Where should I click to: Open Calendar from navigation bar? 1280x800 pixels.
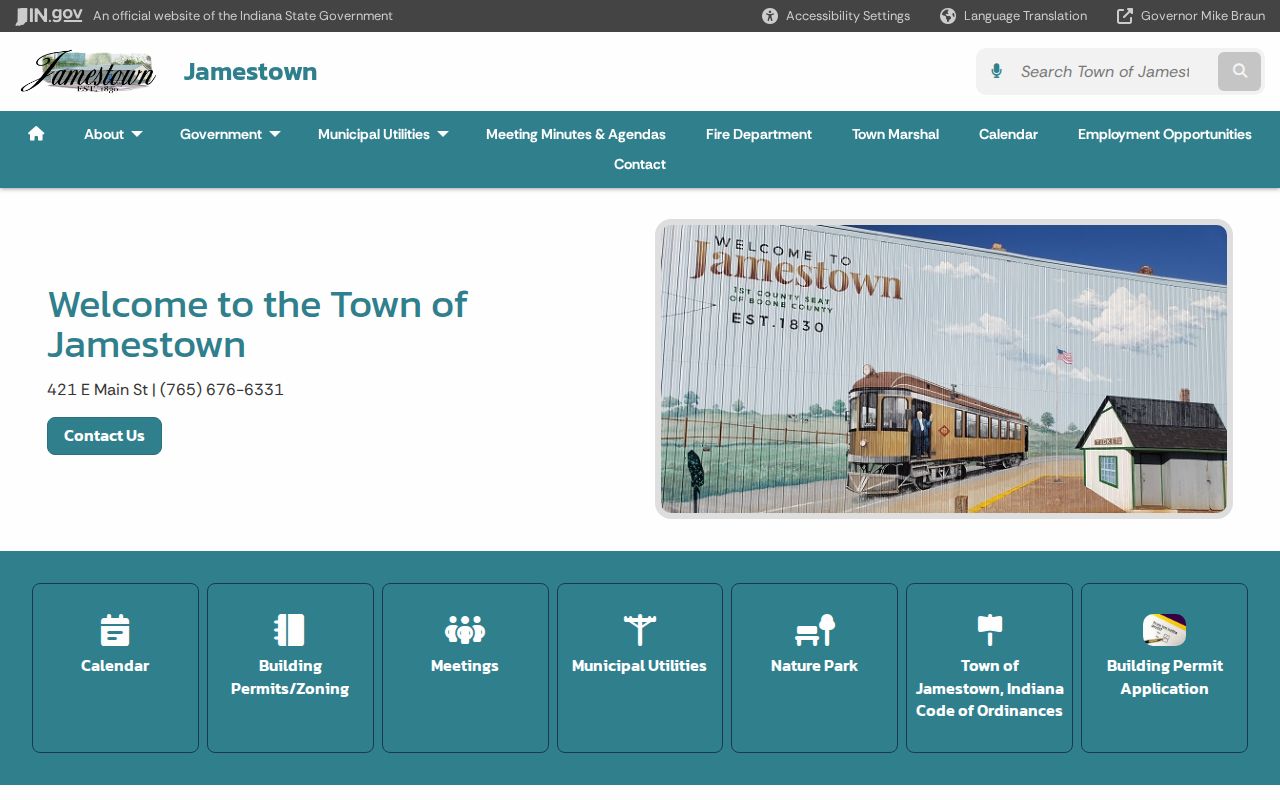[x=1008, y=134]
